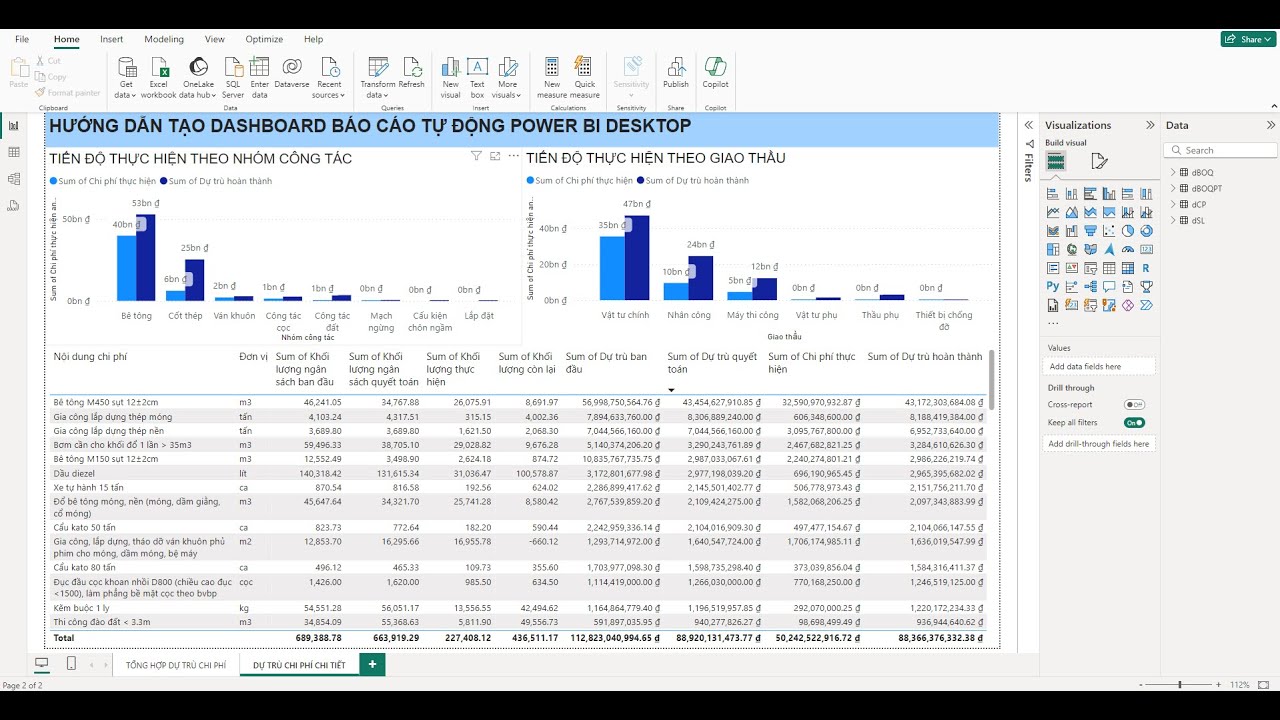Create a Quick measure
Viewport: 1280px width, 720px height.
(585, 77)
